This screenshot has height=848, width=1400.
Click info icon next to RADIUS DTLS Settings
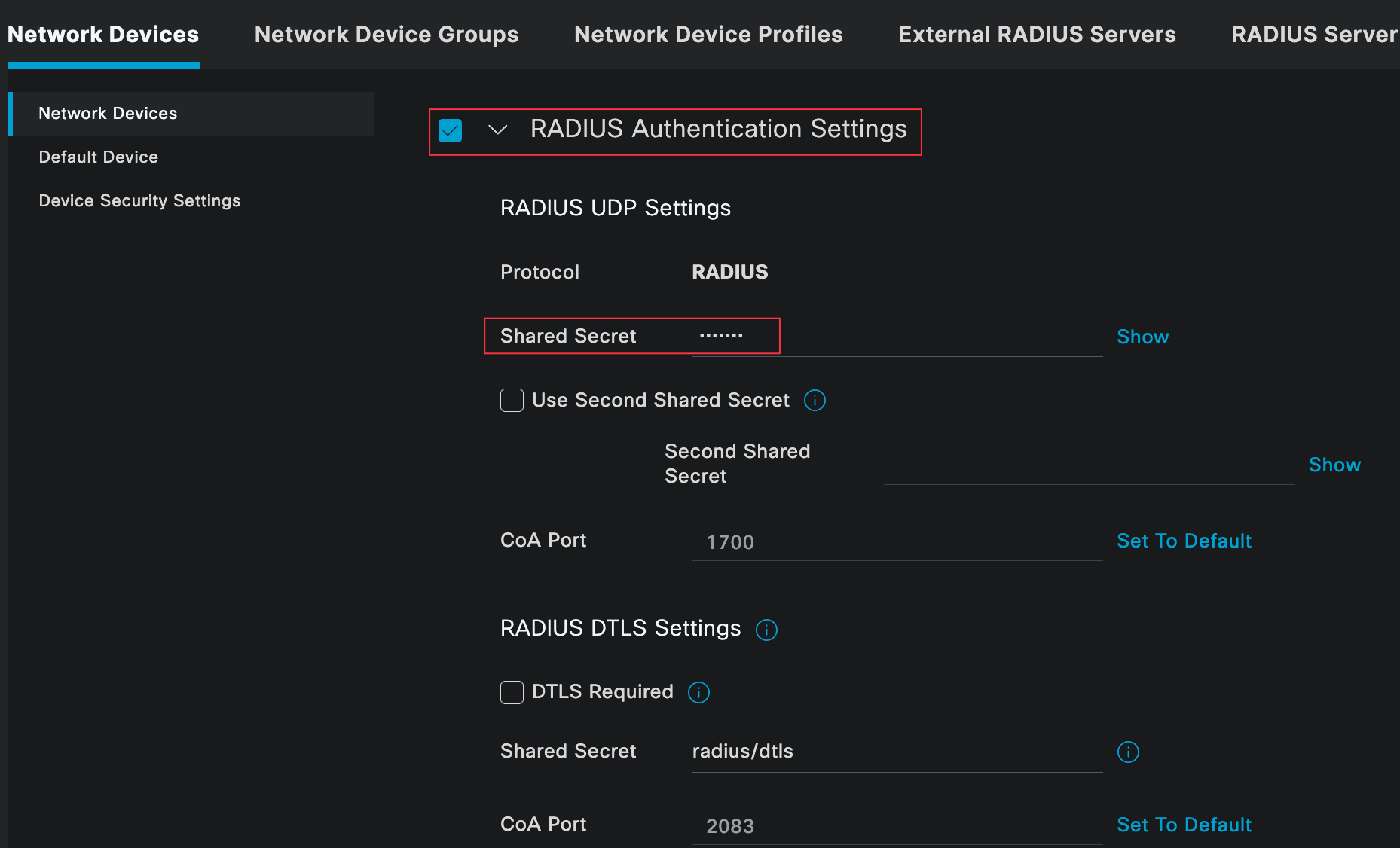pos(766,630)
